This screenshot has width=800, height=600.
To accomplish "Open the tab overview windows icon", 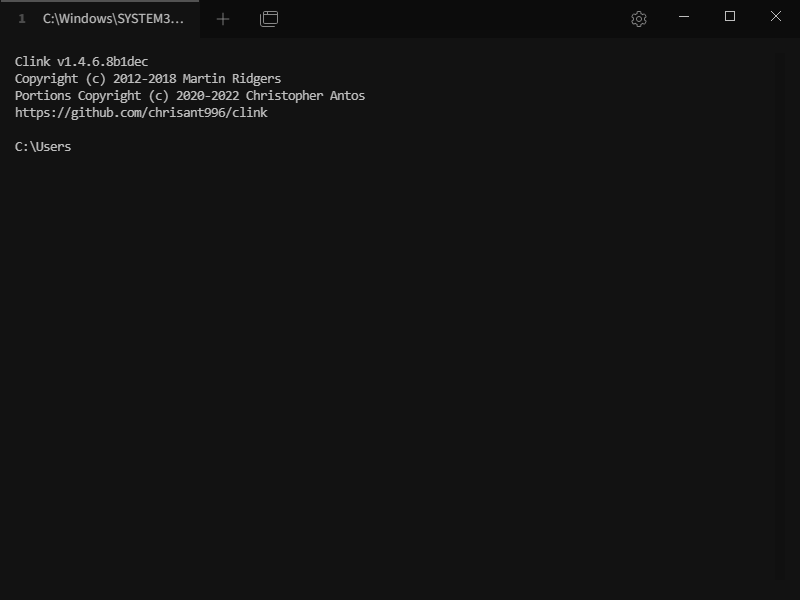I will [x=269, y=19].
